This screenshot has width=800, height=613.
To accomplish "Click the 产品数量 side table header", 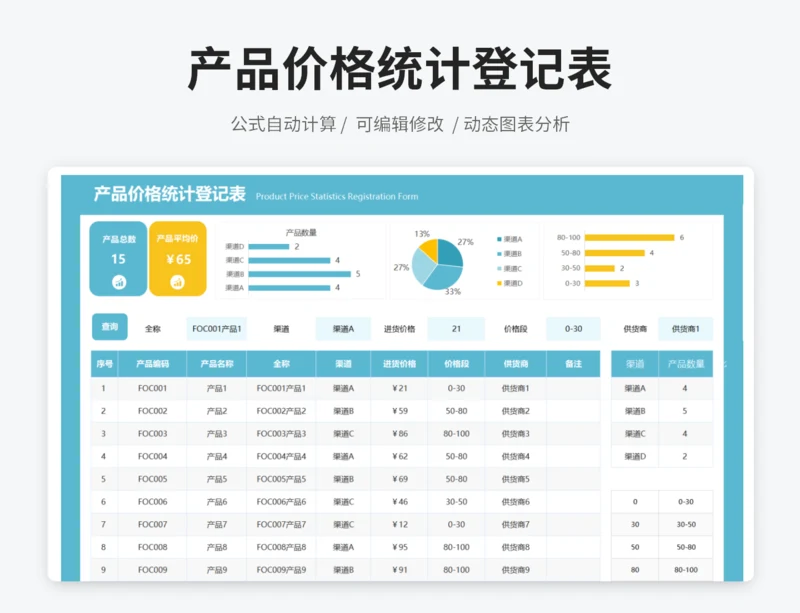I will pyautogui.click(x=686, y=364).
